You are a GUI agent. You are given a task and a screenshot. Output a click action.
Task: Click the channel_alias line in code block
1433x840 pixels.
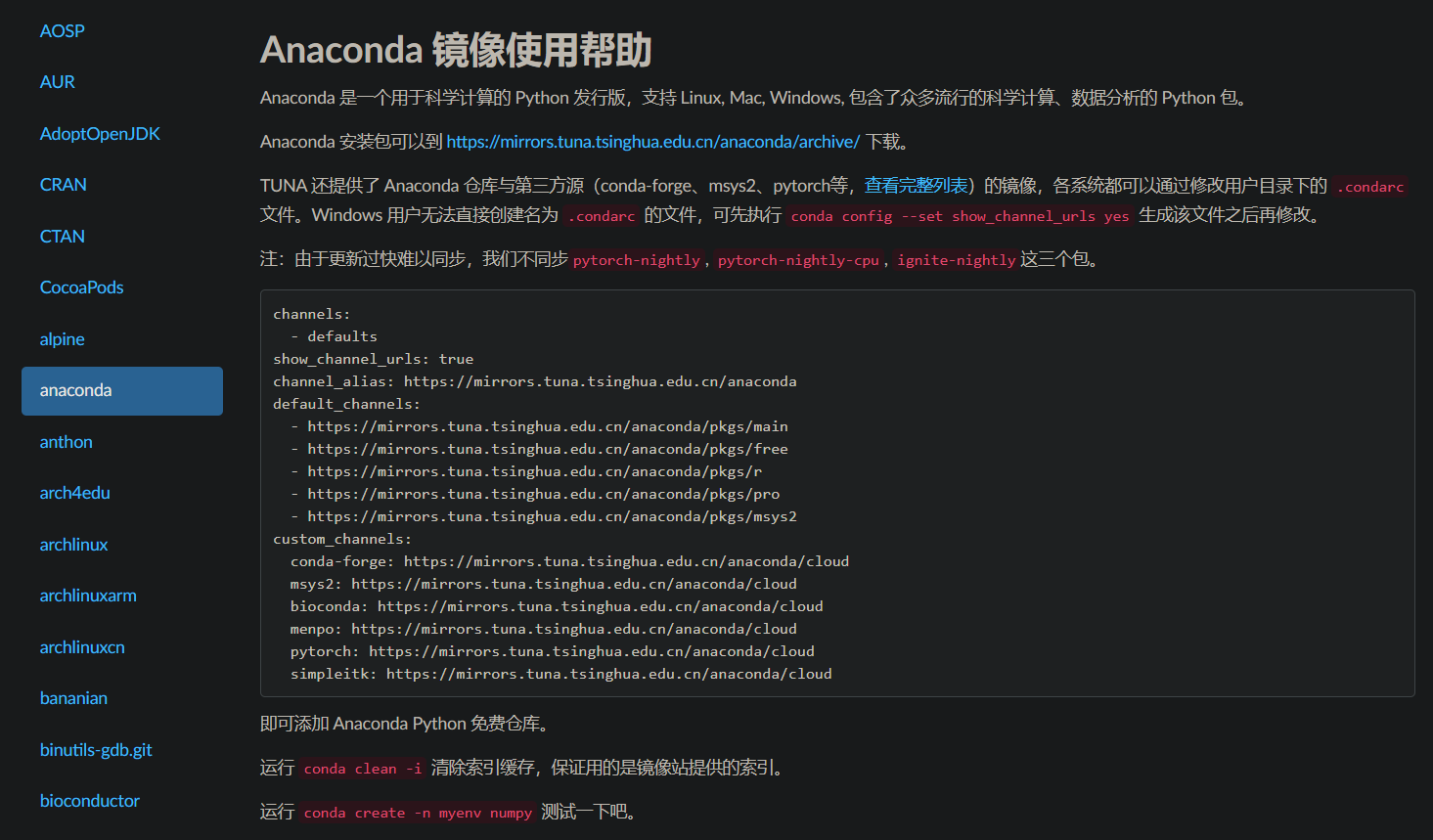coord(535,381)
